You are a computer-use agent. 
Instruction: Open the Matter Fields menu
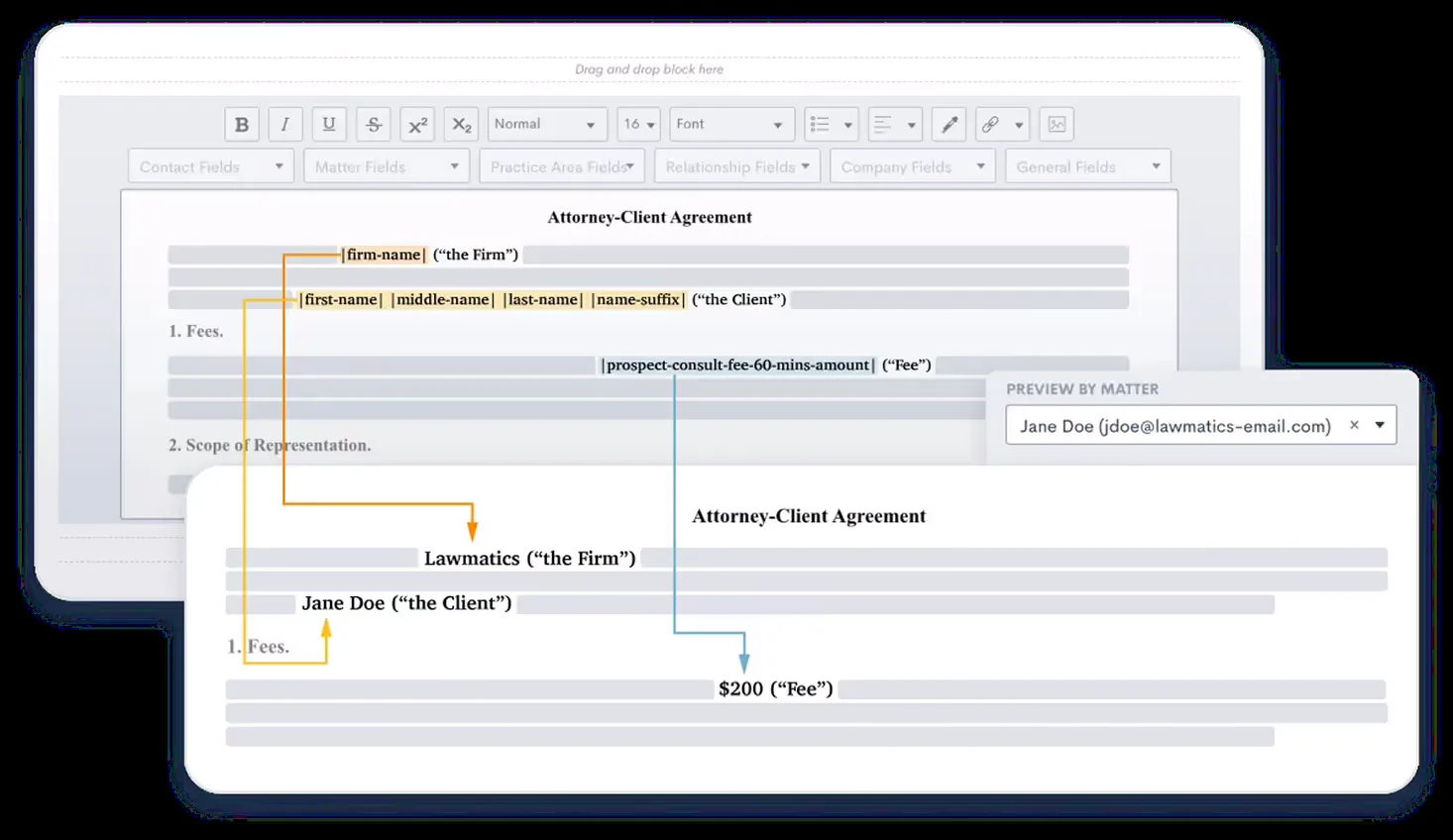(385, 165)
